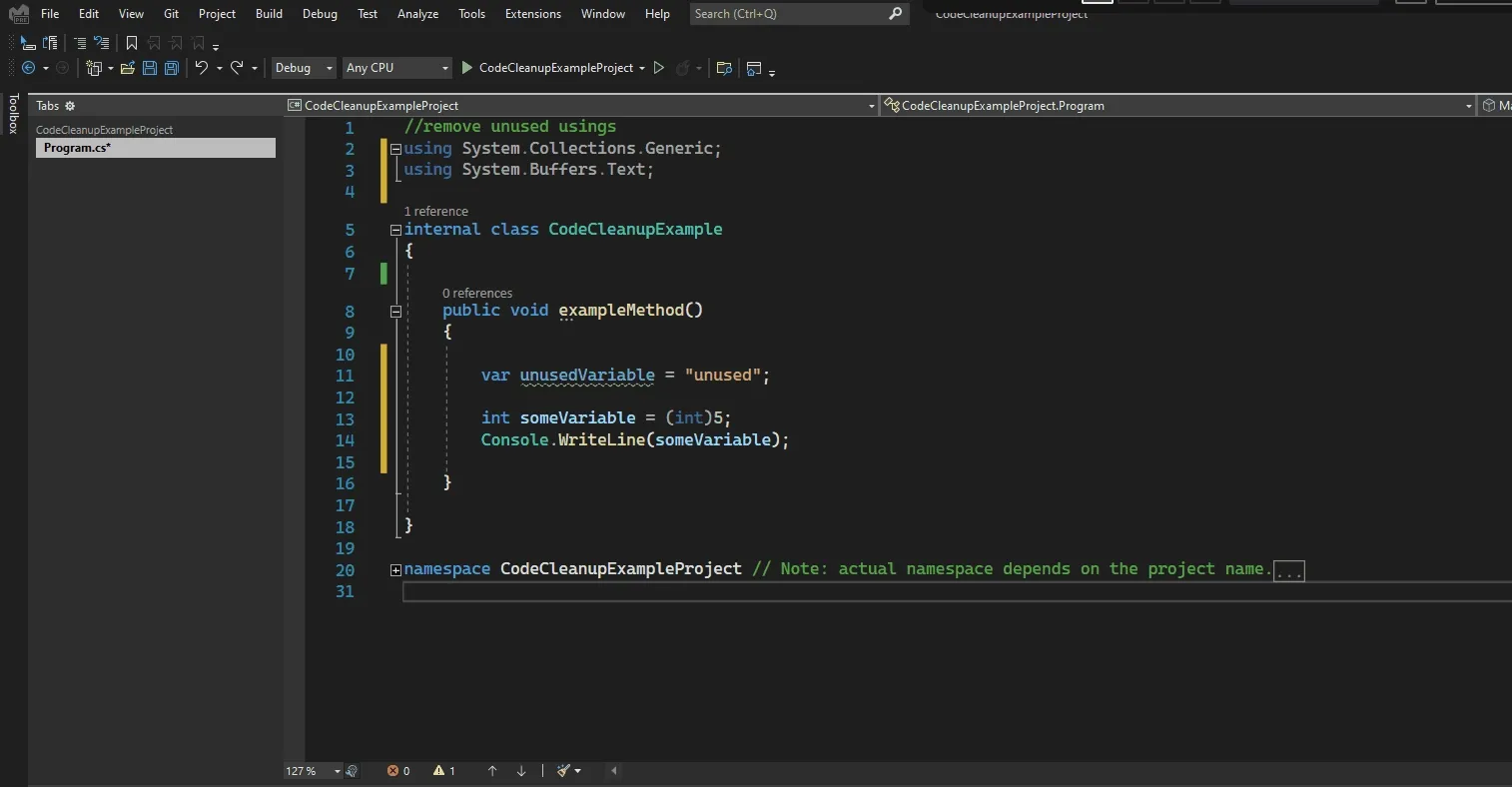Click the '1 reference' CodeLens link
1512x787 pixels.
435,212
